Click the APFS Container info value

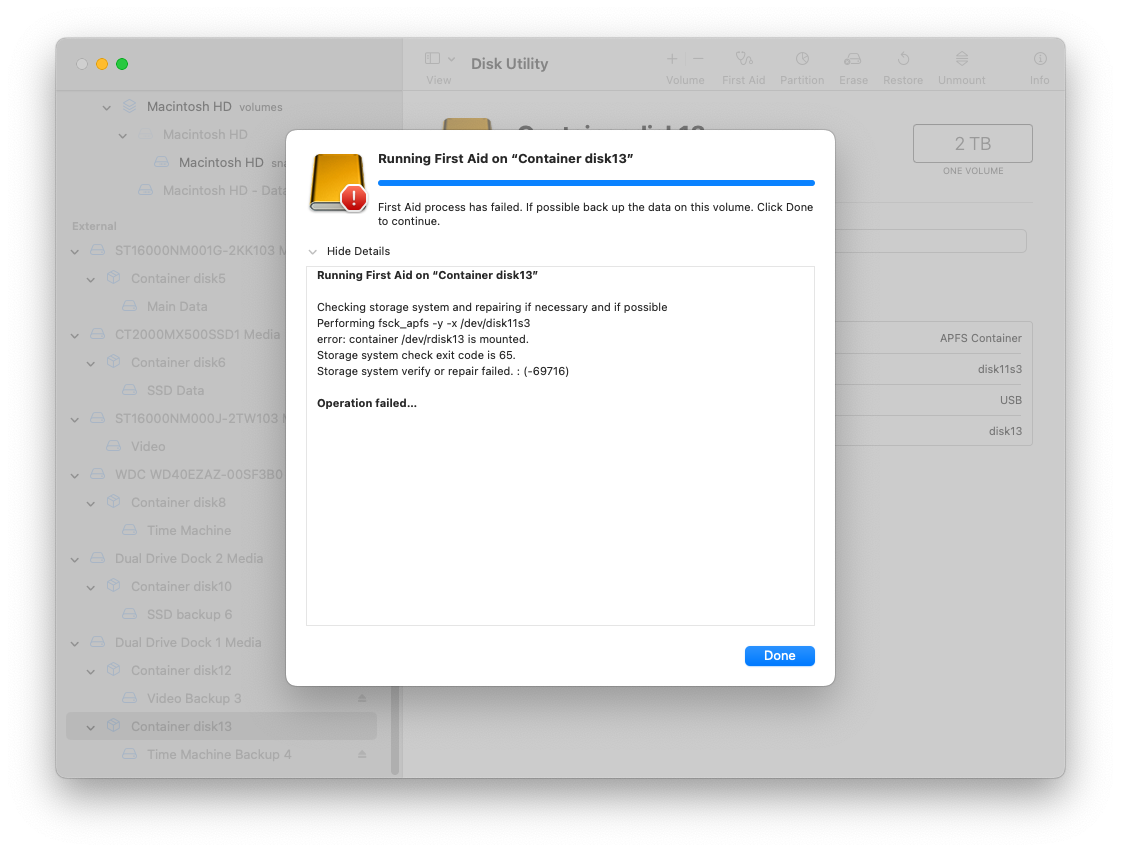coord(980,338)
